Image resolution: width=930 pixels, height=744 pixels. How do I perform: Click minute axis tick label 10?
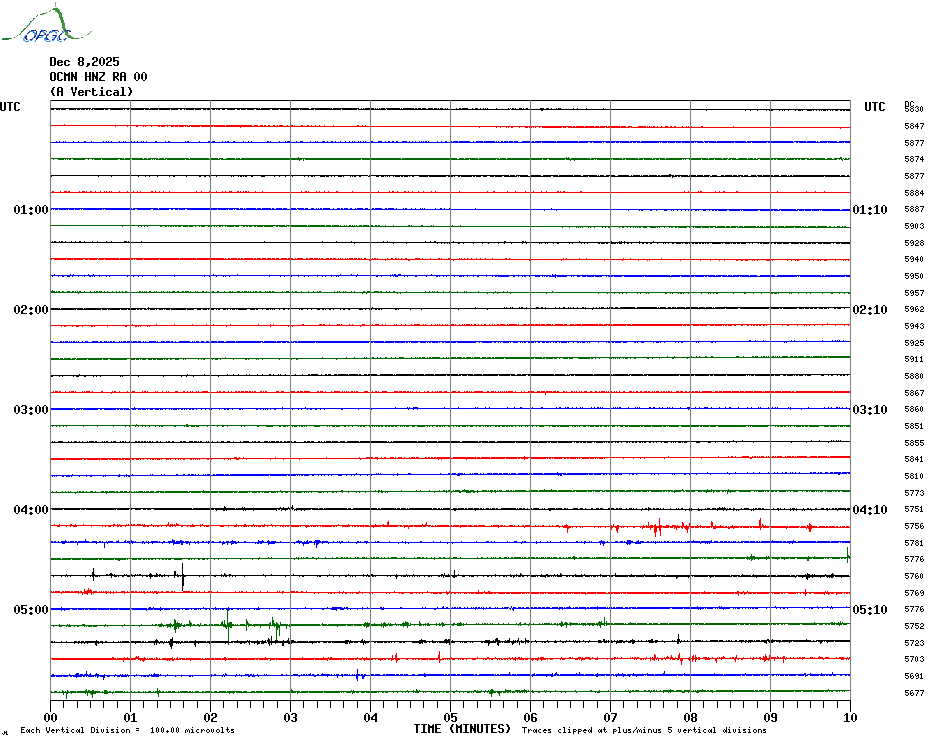850,717
